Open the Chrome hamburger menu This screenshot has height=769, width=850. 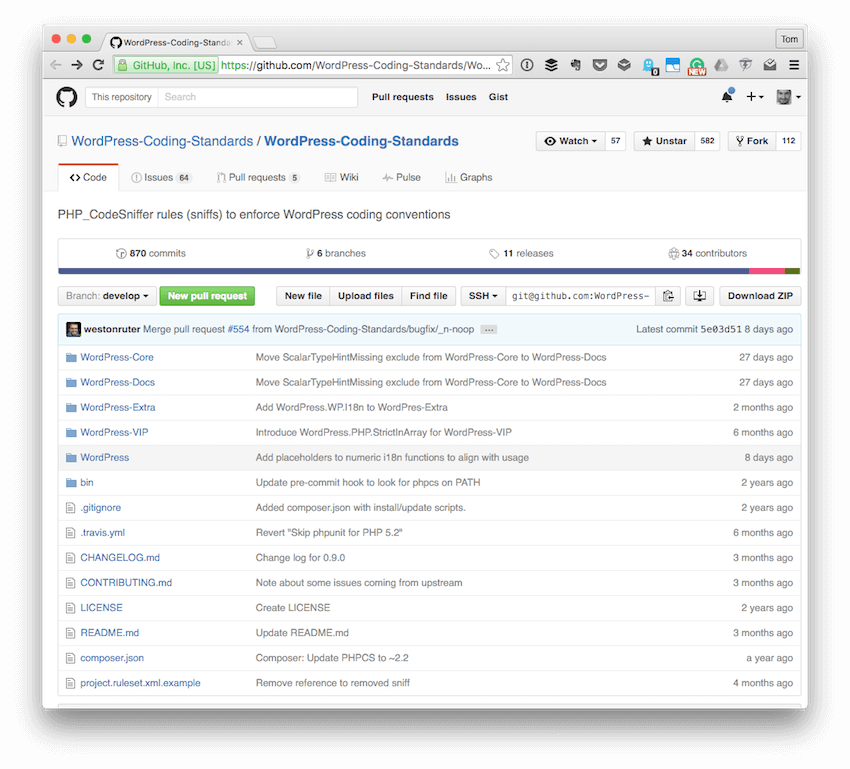click(x=794, y=65)
